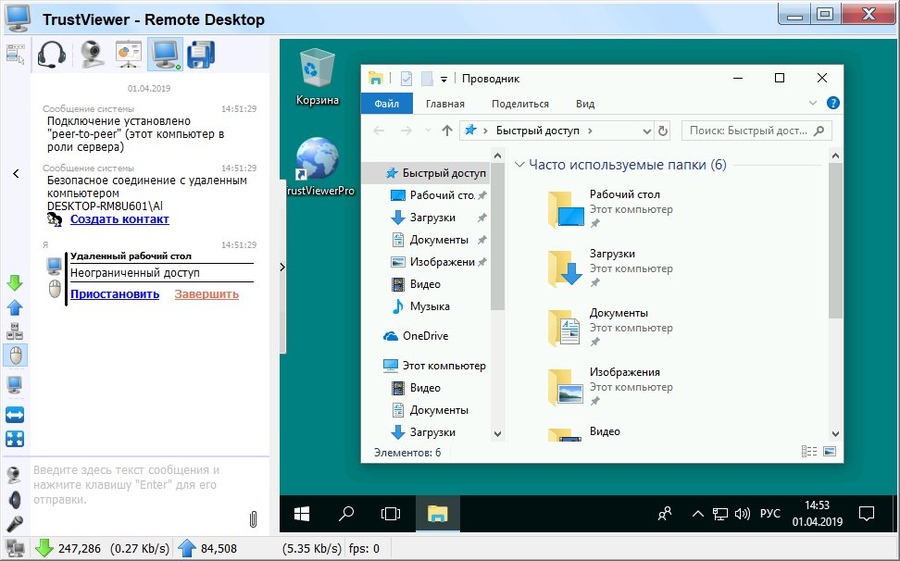Click the Explorer back navigation arrow
This screenshot has height=561, width=900.
click(379, 130)
